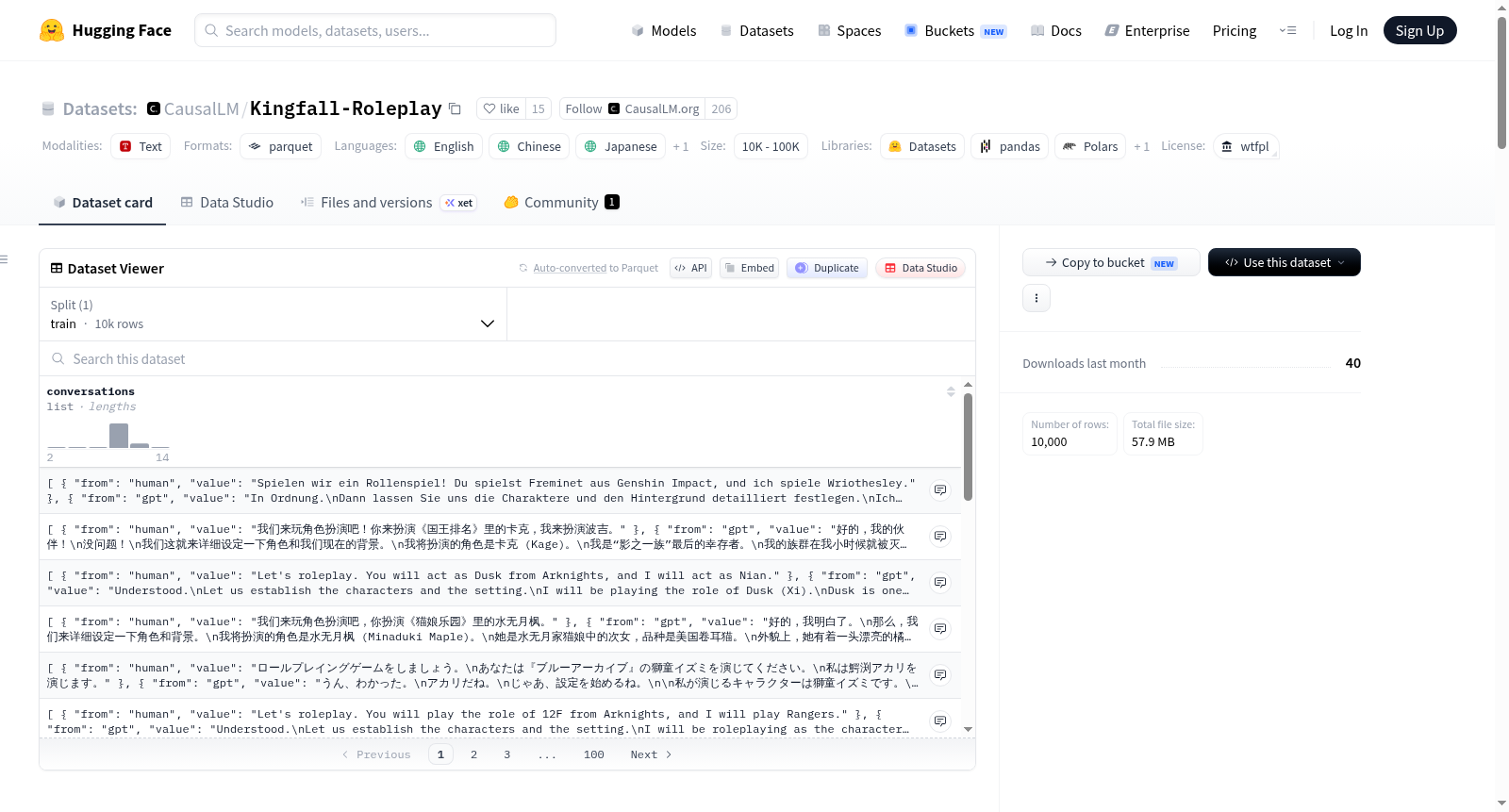
Task: Click the Hugging Face logo
Action: [105, 30]
